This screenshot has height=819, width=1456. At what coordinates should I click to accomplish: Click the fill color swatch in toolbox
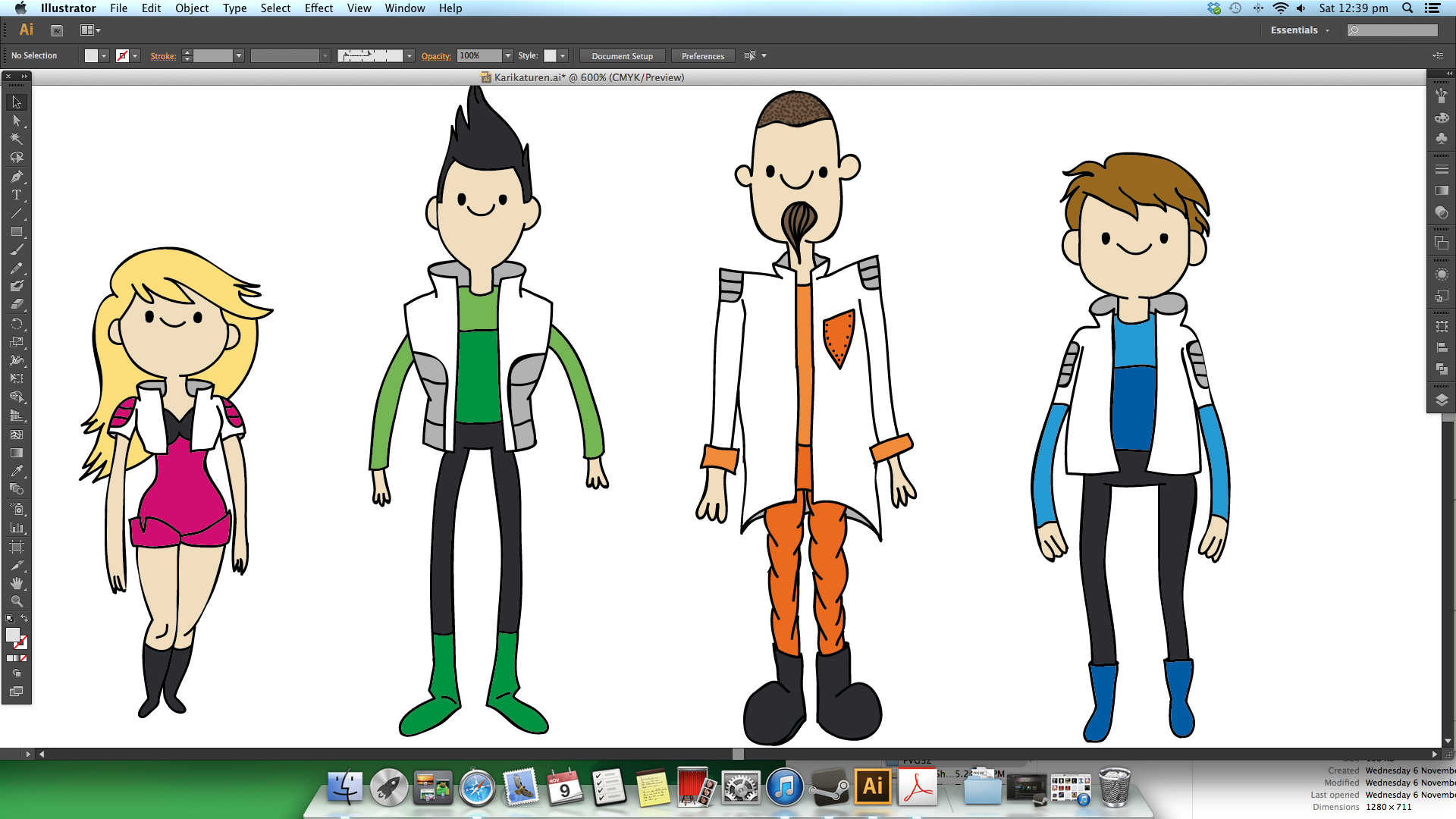(x=13, y=635)
